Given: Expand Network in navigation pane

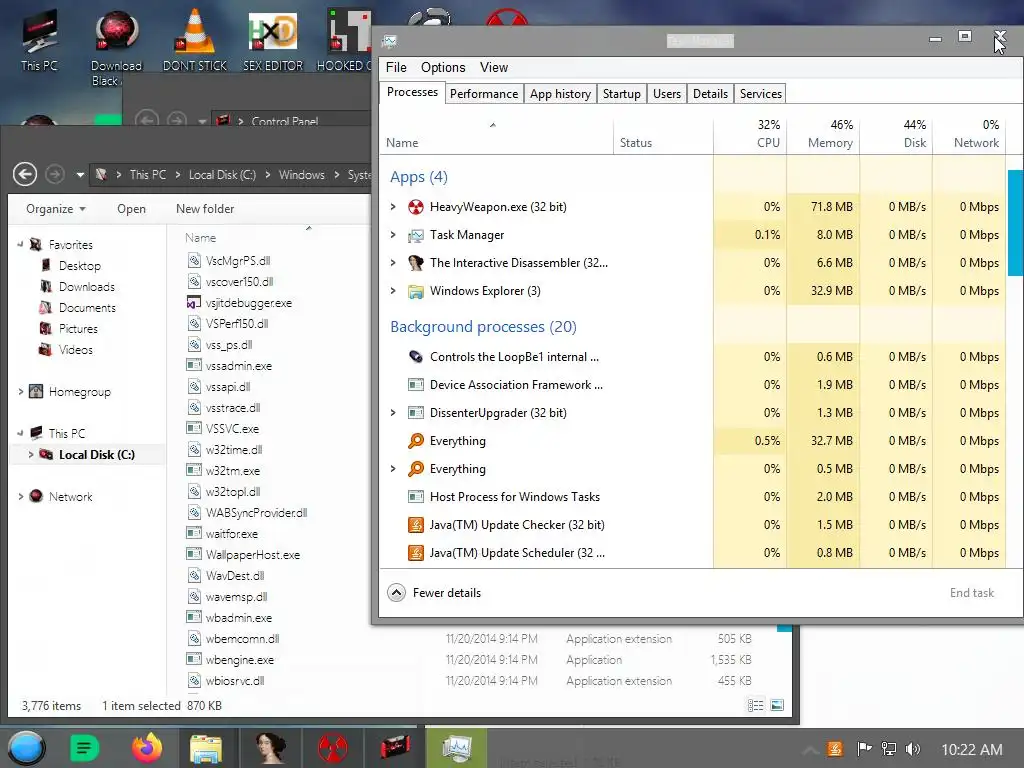Looking at the screenshot, I should 21,496.
